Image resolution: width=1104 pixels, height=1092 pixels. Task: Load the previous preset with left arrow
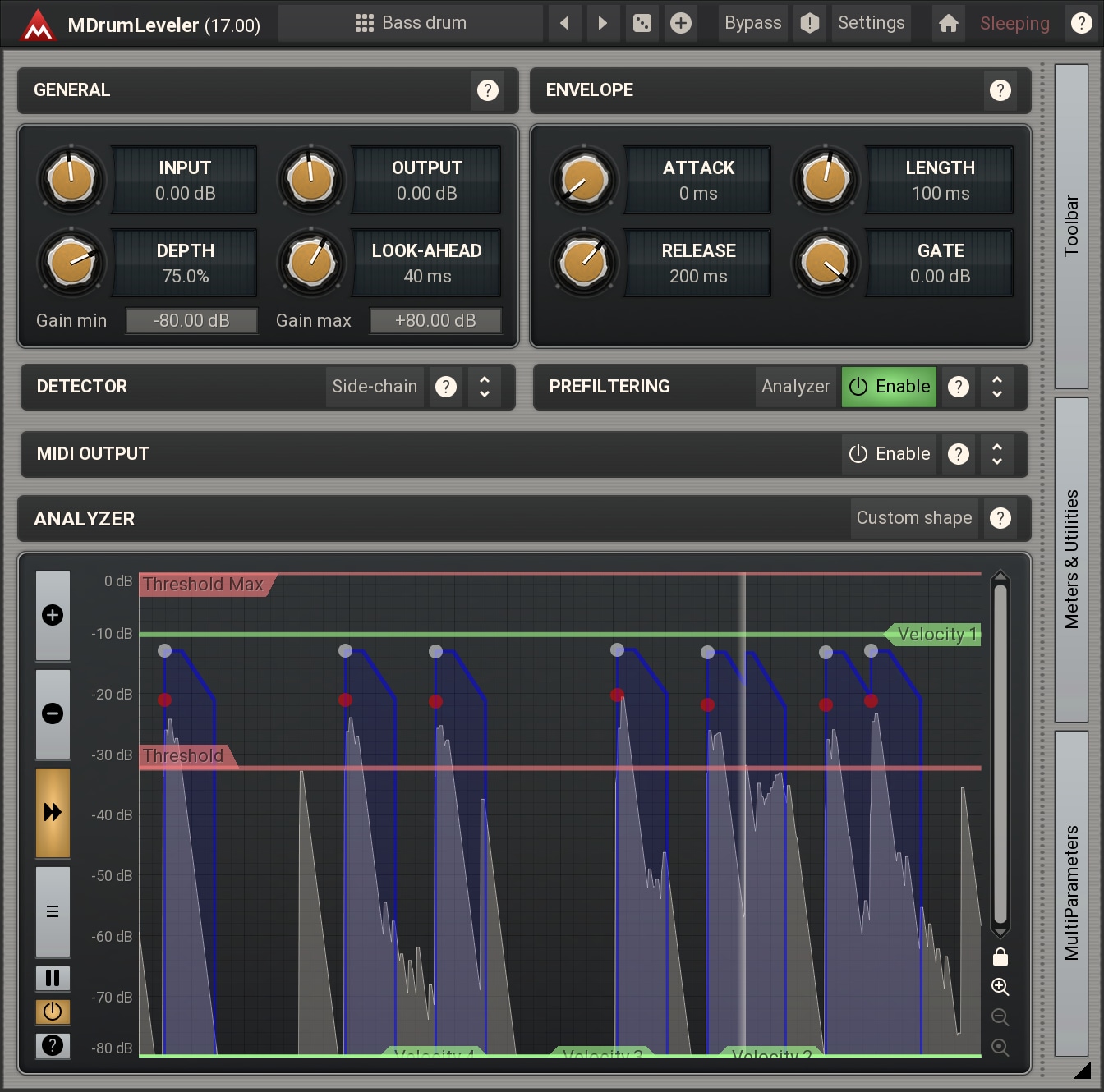click(564, 23)
